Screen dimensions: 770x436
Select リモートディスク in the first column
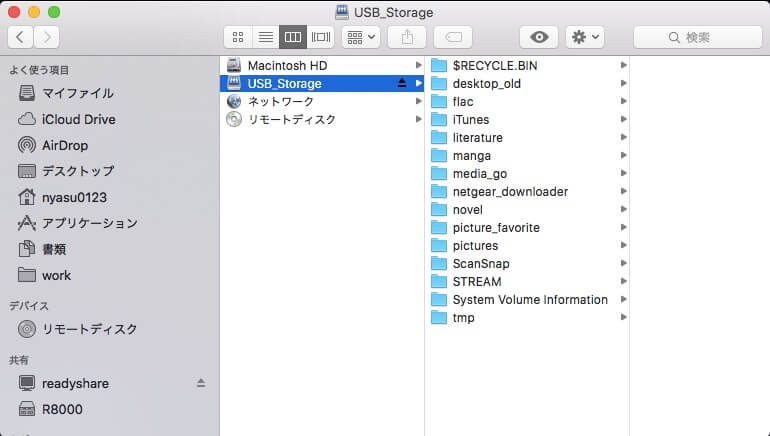[x=322, y=119]
